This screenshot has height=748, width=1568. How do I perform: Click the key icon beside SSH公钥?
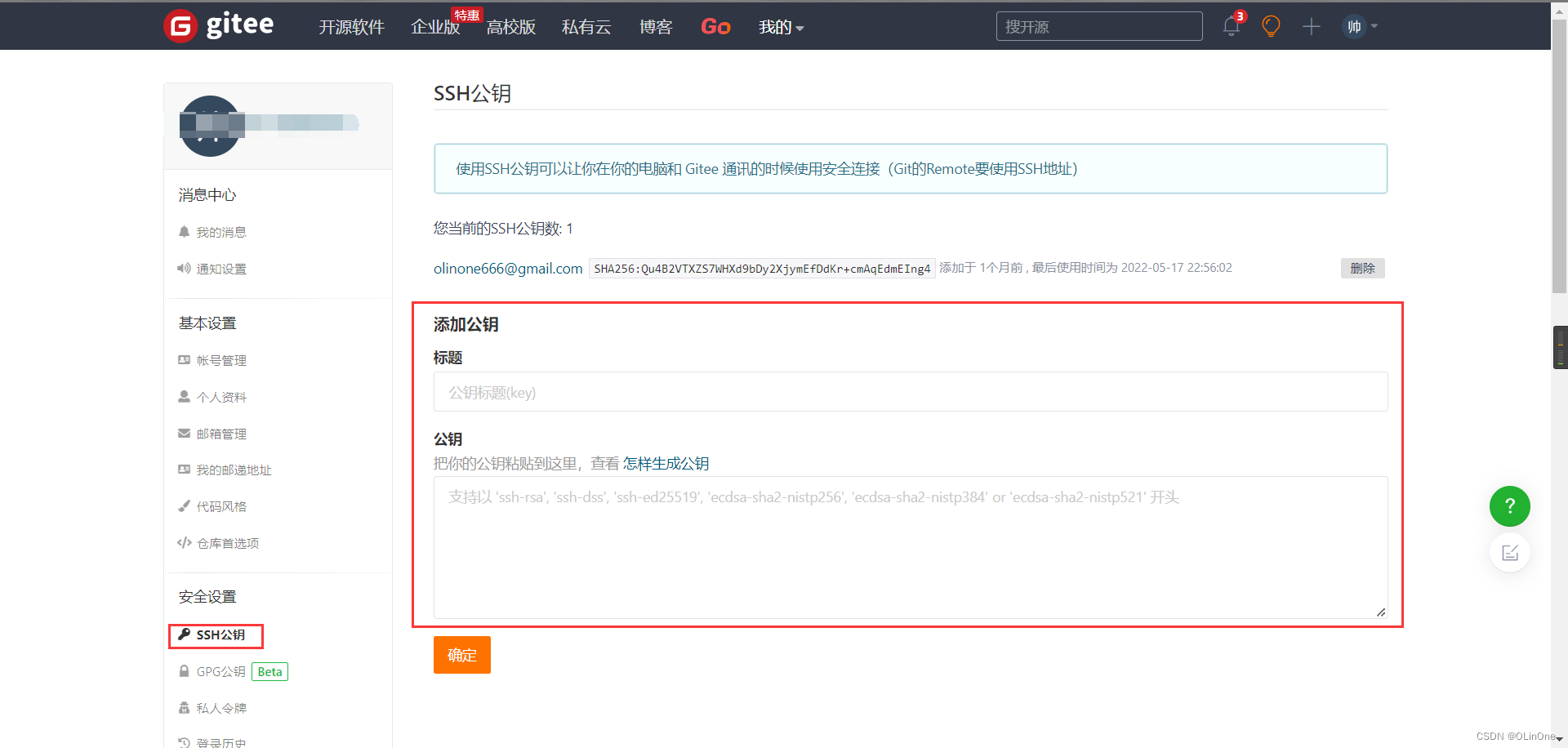184,634
